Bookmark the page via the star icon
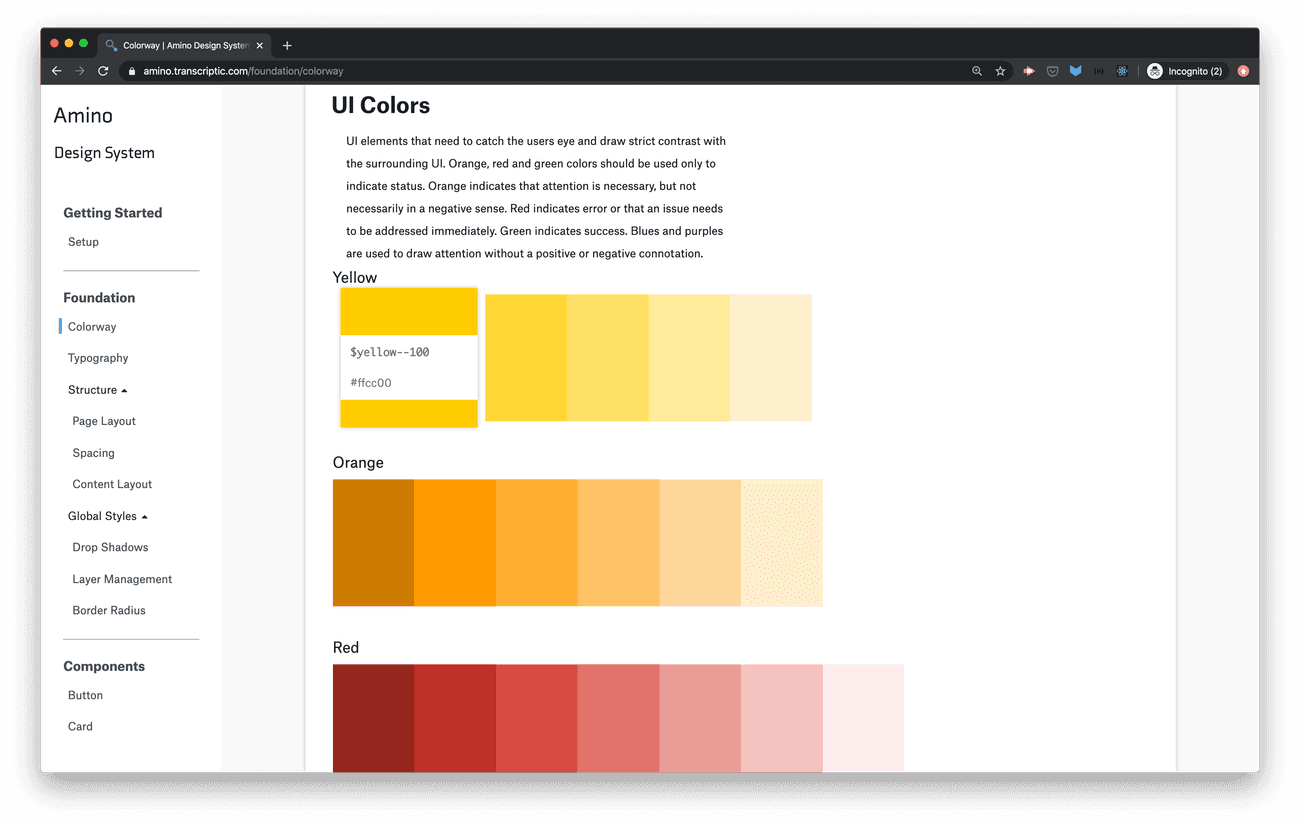The height and width of the screenshot is (826, 1300). click(999, 71)
